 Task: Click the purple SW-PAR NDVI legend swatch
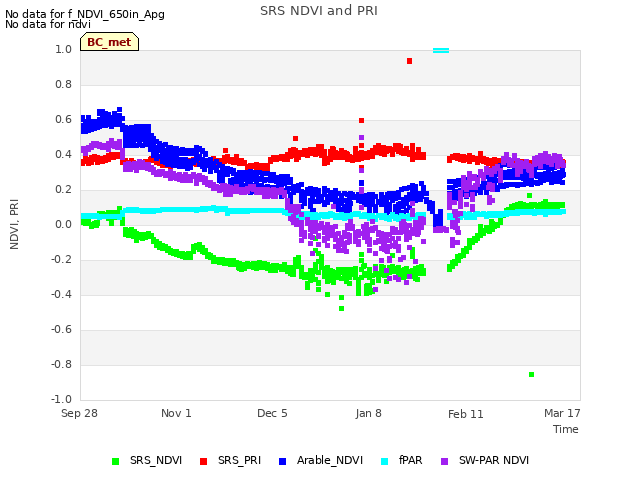coord(444,461)
